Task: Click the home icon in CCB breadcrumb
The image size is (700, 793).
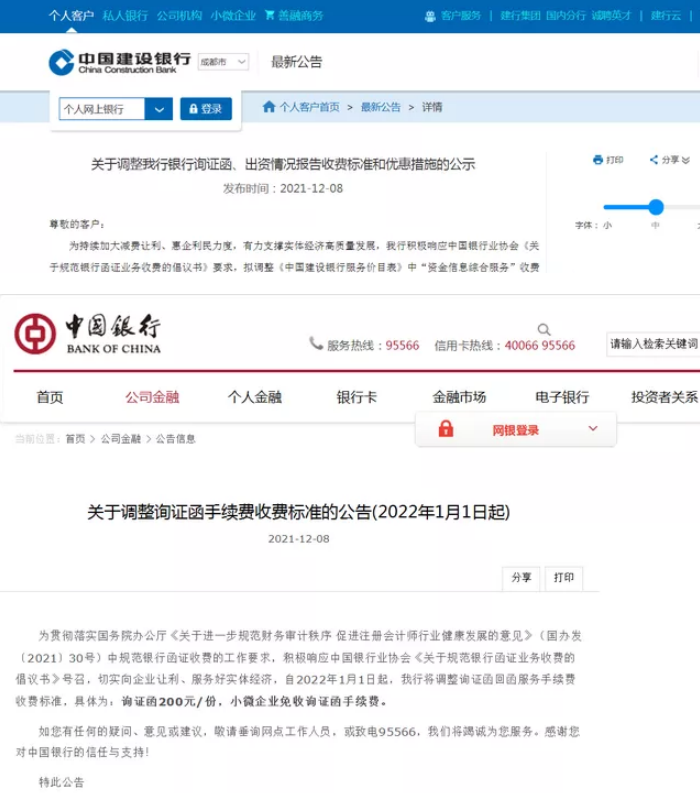Action: 269,107
